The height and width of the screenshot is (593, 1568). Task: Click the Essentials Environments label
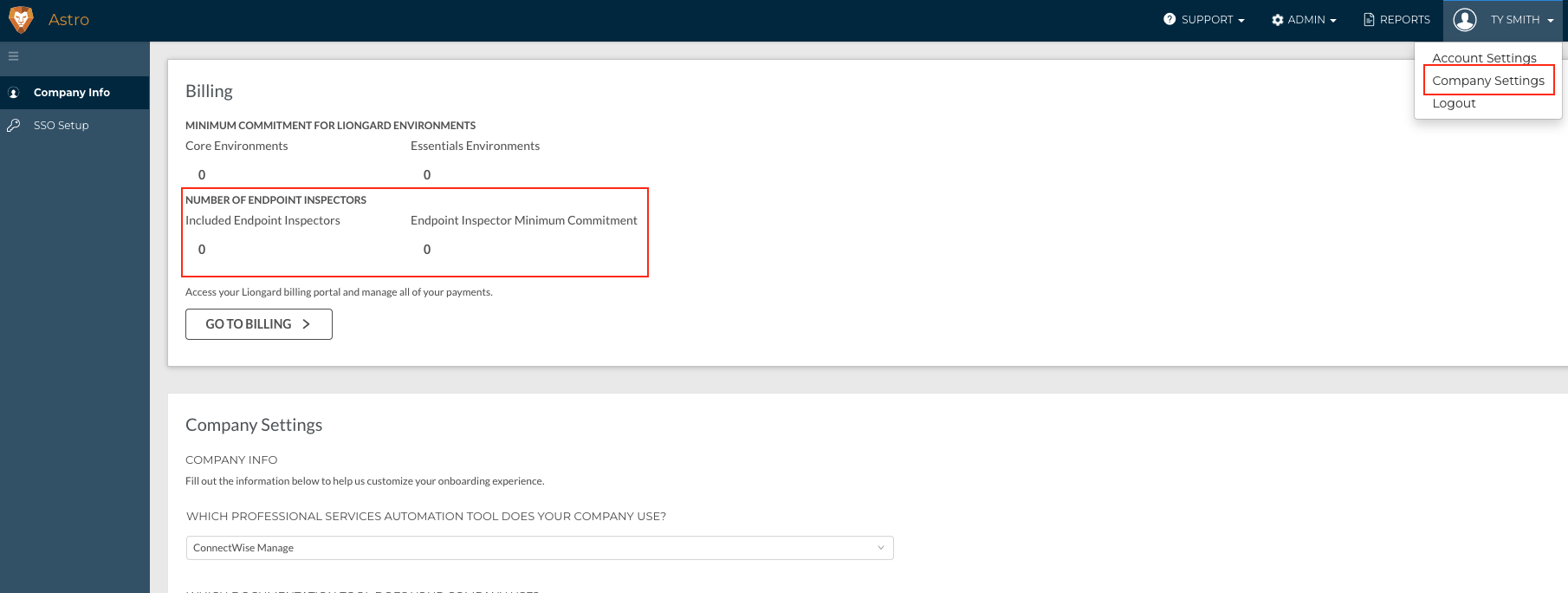[475, 146]
